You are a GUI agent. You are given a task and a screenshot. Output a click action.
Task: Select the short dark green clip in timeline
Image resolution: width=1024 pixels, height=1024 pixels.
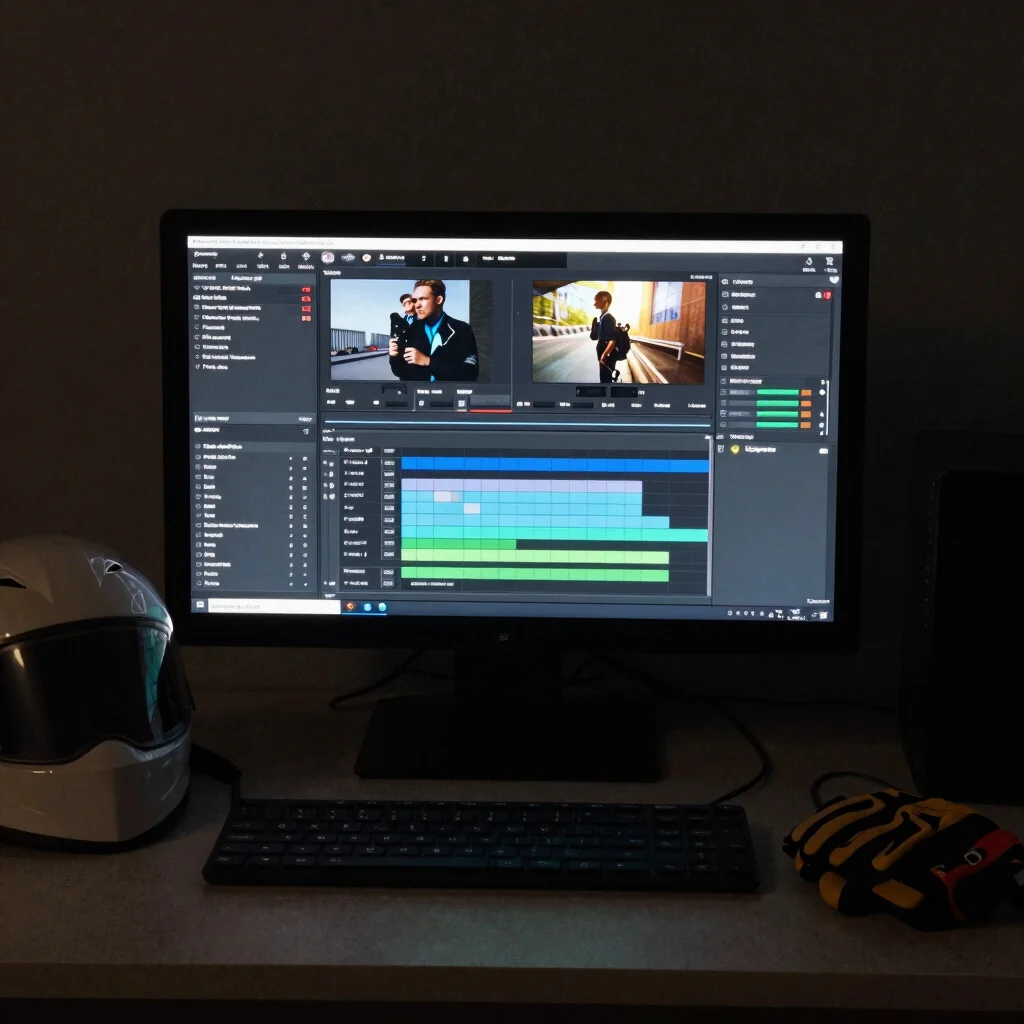pyautogui.click(x=458, y=544)
